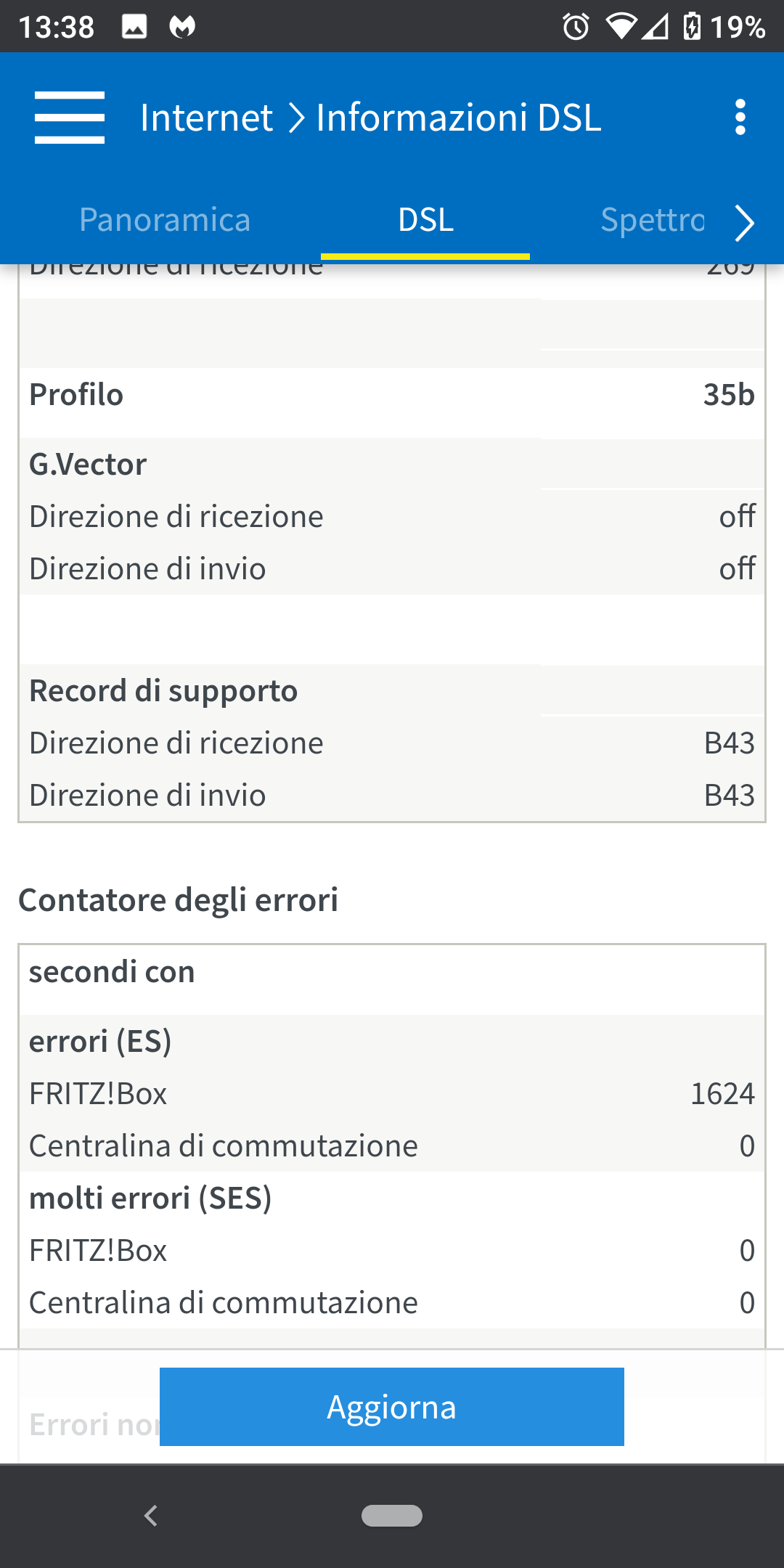Tap the Profilo 35b row
This screenshot has width=784, height=1568.
pyautogui.click(x=392, y=396)
